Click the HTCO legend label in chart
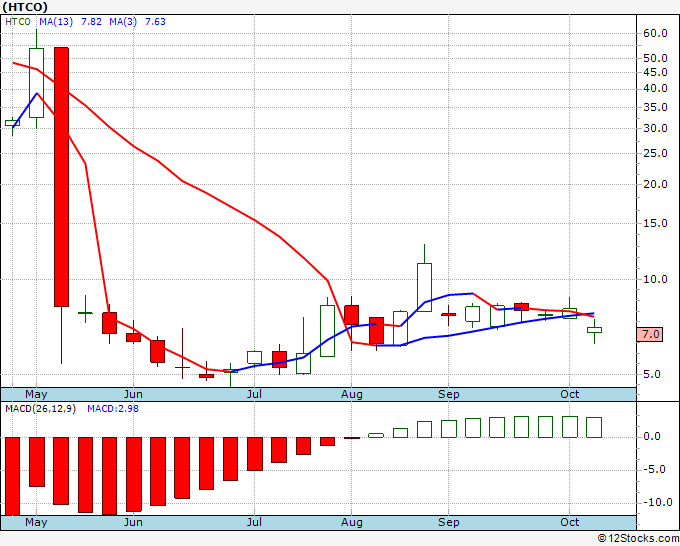680x546 pixels. pos(18,22)
